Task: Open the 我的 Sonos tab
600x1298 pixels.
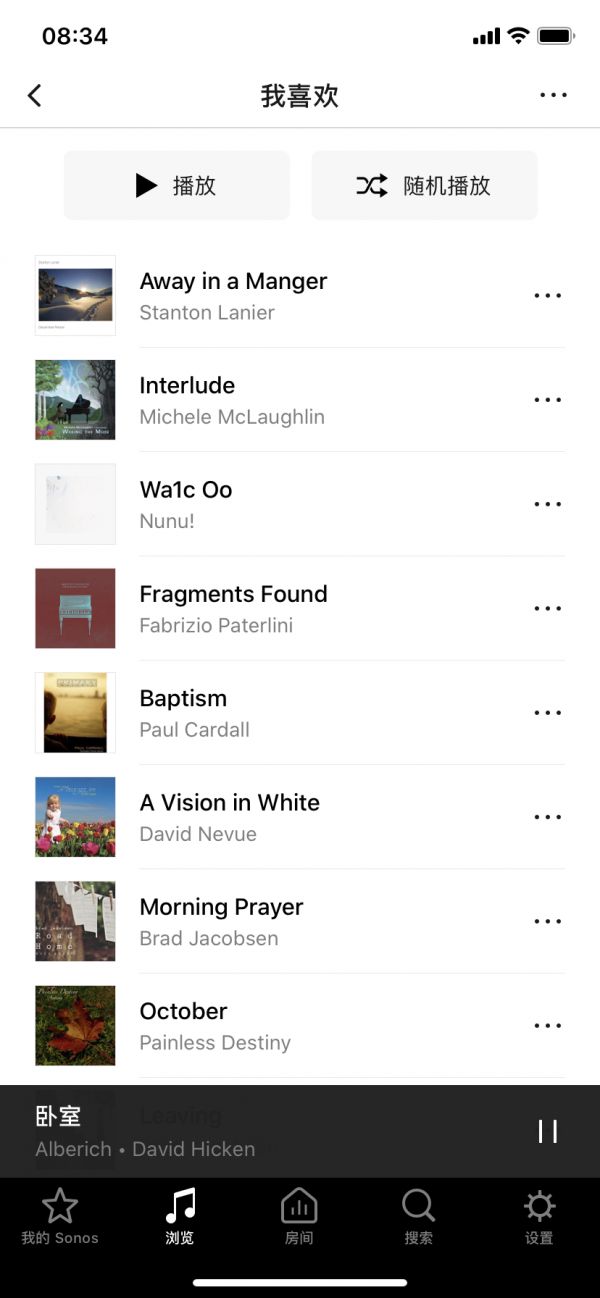Action: click(60, 1216)
